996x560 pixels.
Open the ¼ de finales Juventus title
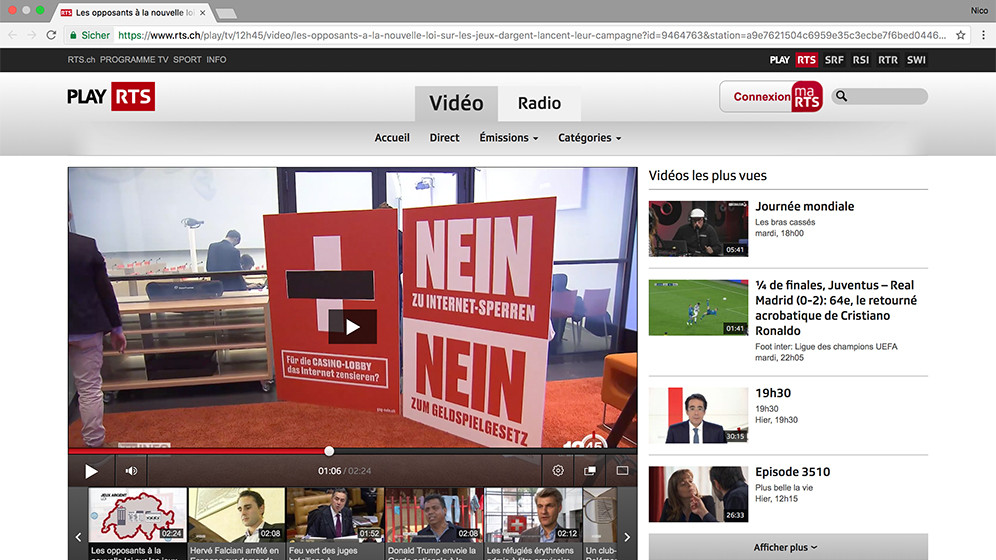point(836,308)
